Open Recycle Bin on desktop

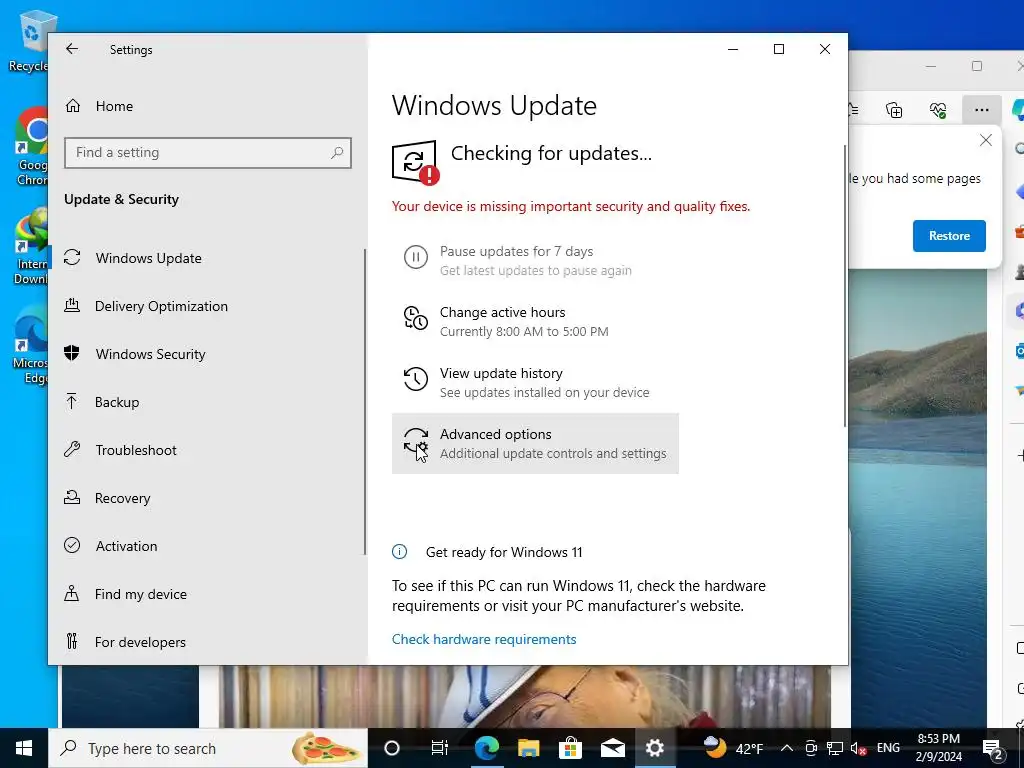coord(30,42)
